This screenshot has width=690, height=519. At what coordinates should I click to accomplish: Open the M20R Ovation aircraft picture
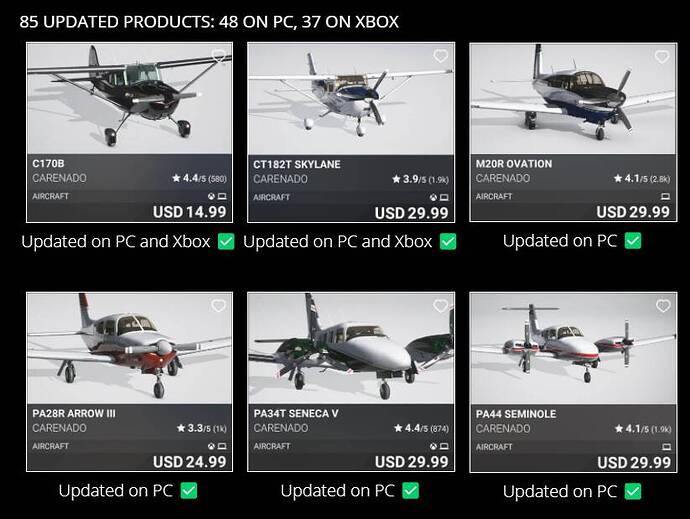pyautogui.click(x=573, y=97)
